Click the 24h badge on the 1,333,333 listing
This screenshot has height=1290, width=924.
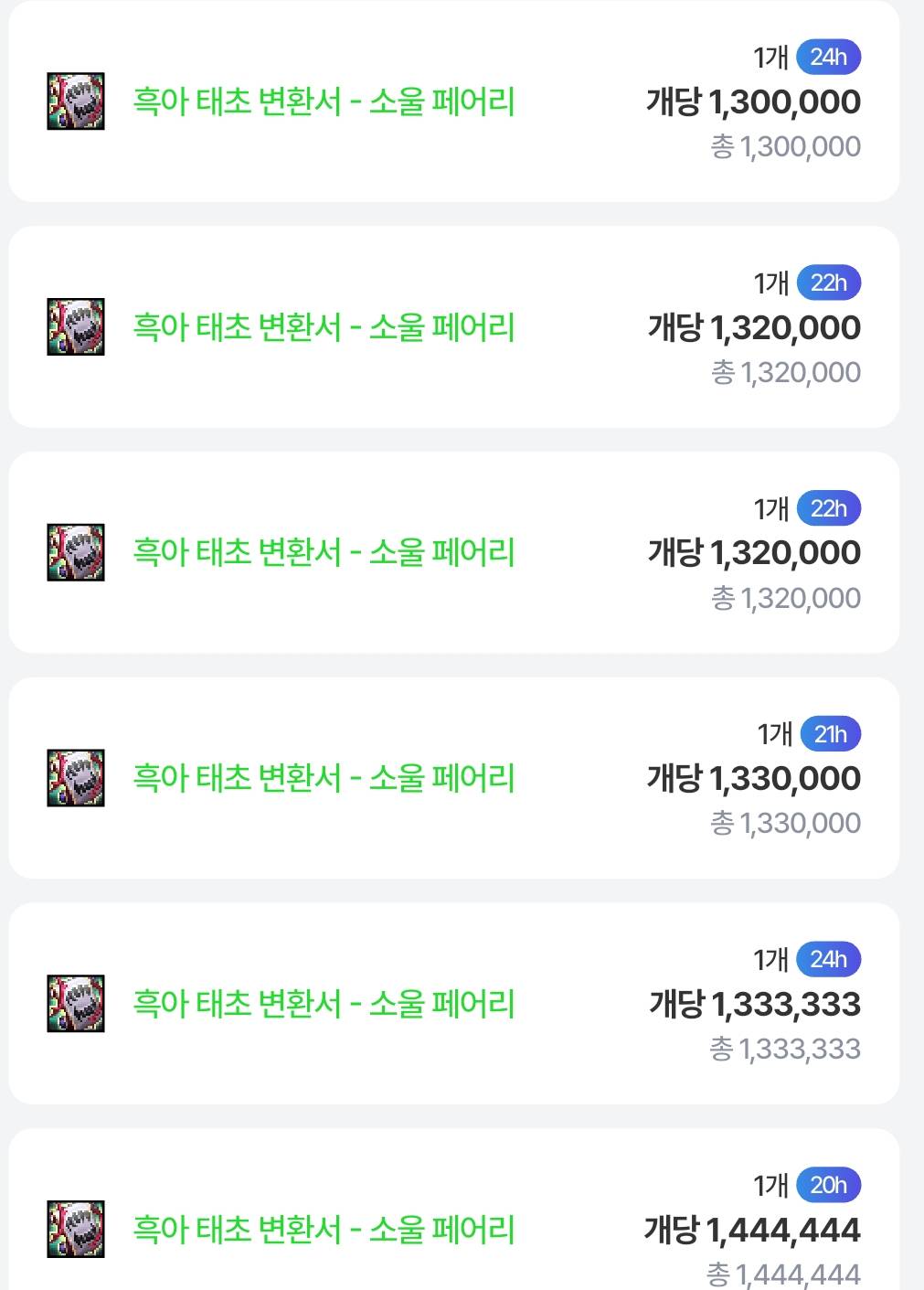(828, 960)
